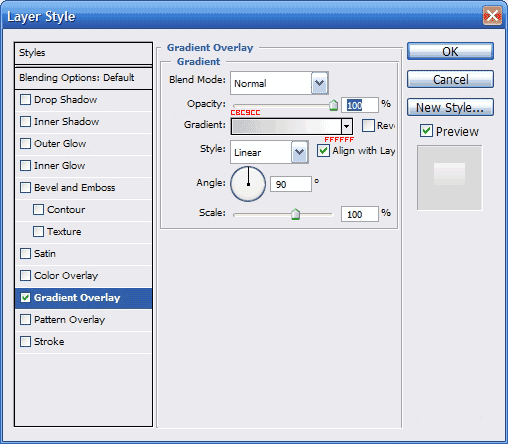Uncheck Align with Layer option

(323, 150)
